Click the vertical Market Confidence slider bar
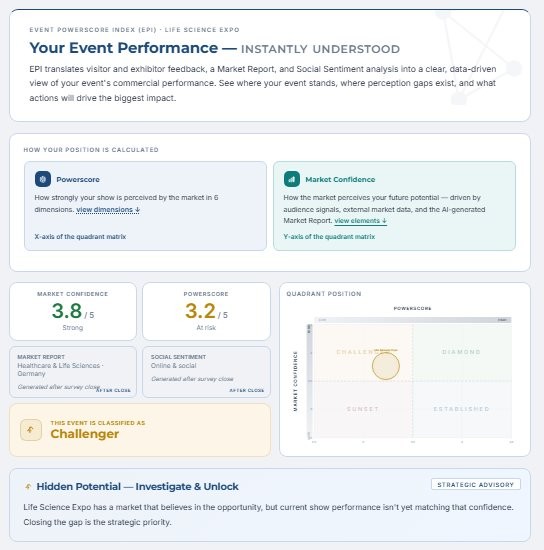Screen dimensions: 544x550 coord(309,381)
